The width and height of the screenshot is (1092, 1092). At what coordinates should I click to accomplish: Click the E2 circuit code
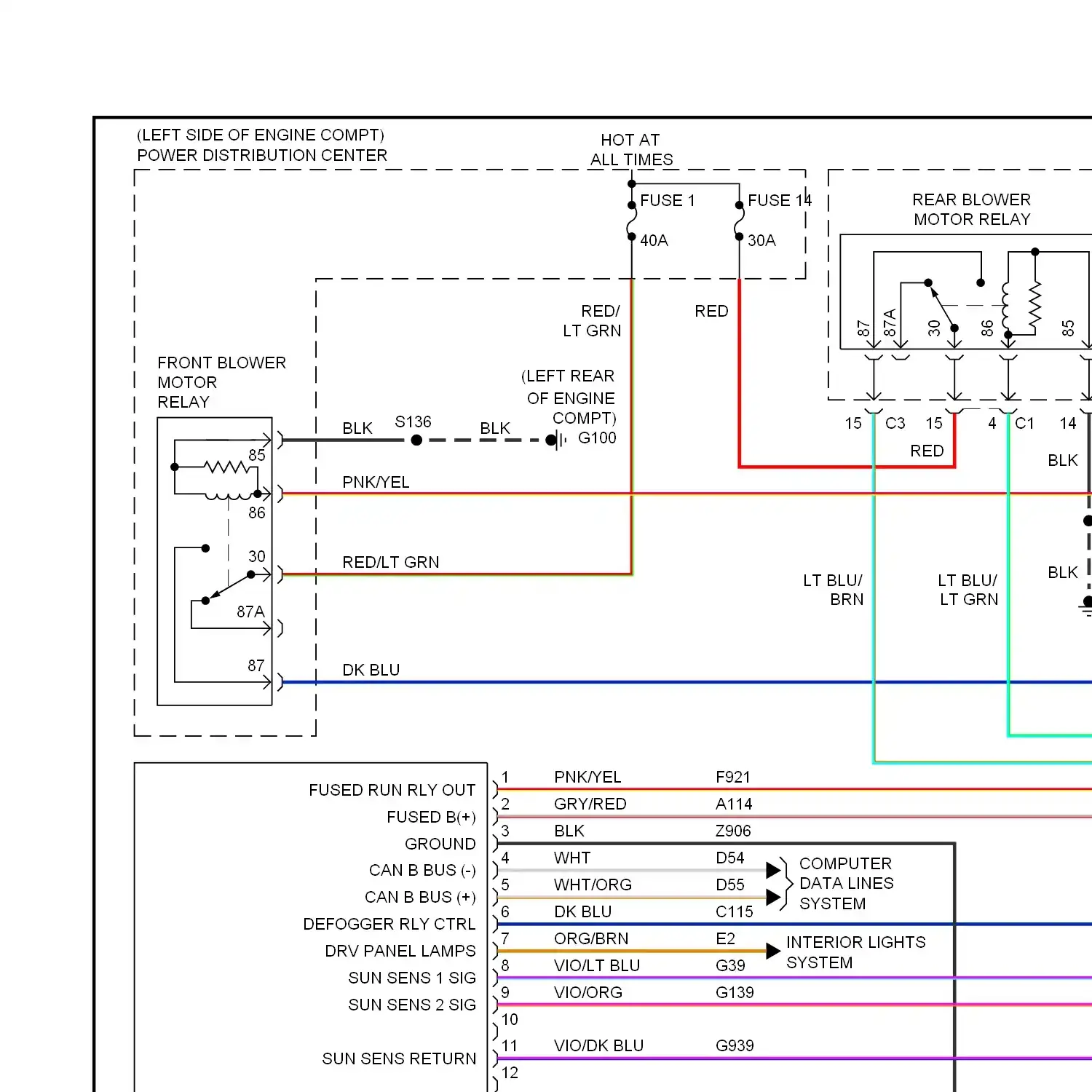(725, 938)
